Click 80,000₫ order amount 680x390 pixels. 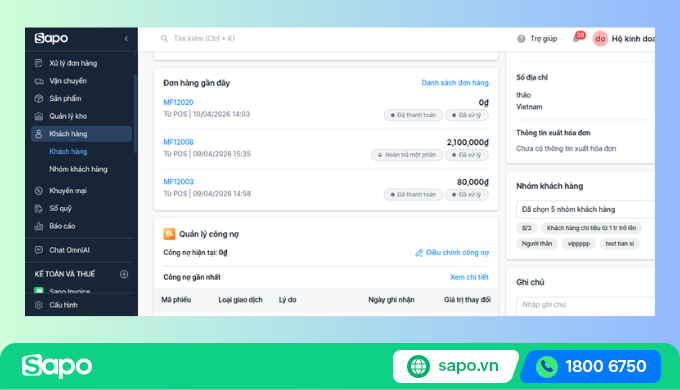pyautogui.click(x=473, y=182)
